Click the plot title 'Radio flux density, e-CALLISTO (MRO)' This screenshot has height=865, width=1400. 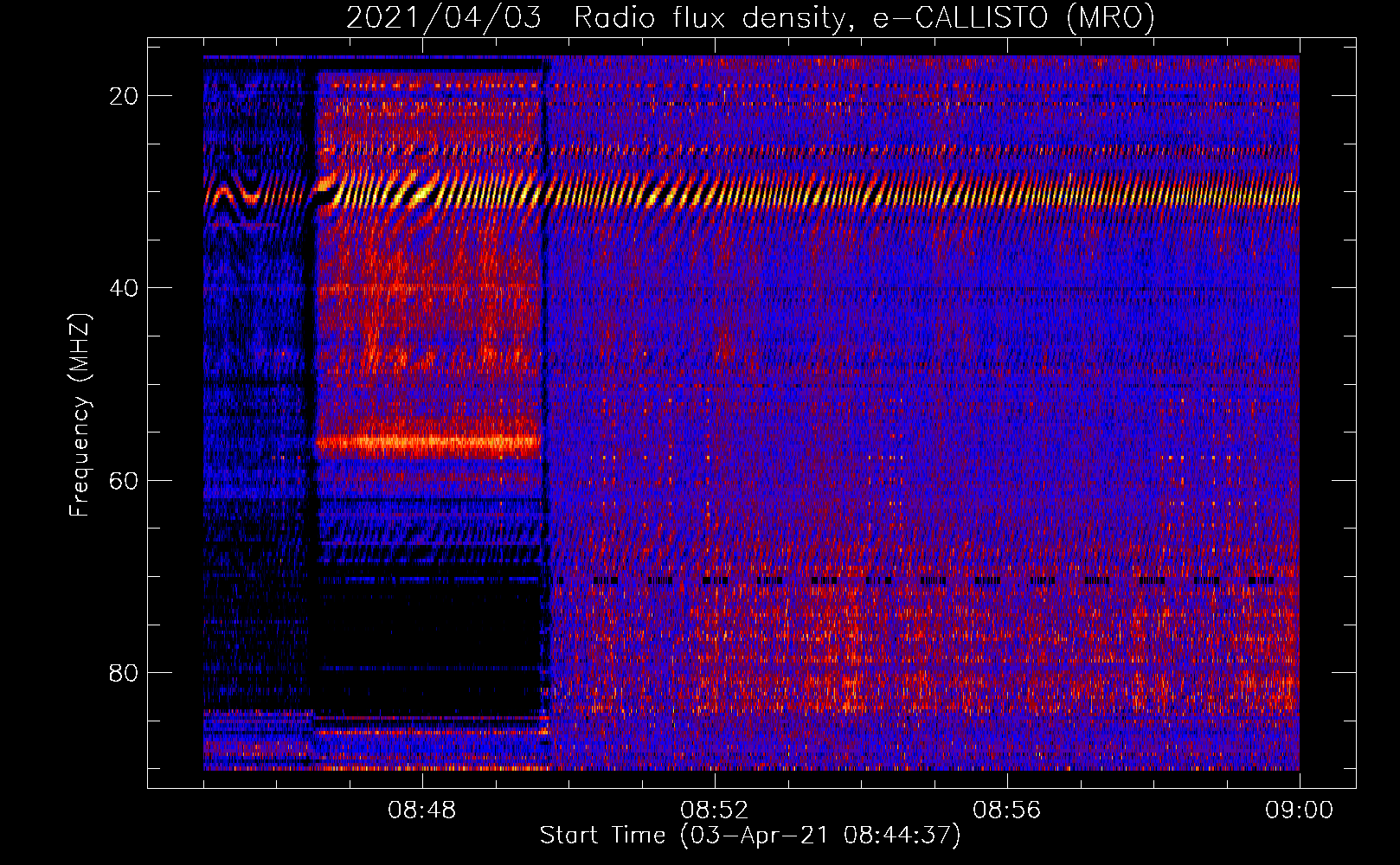tap(864, 17)
